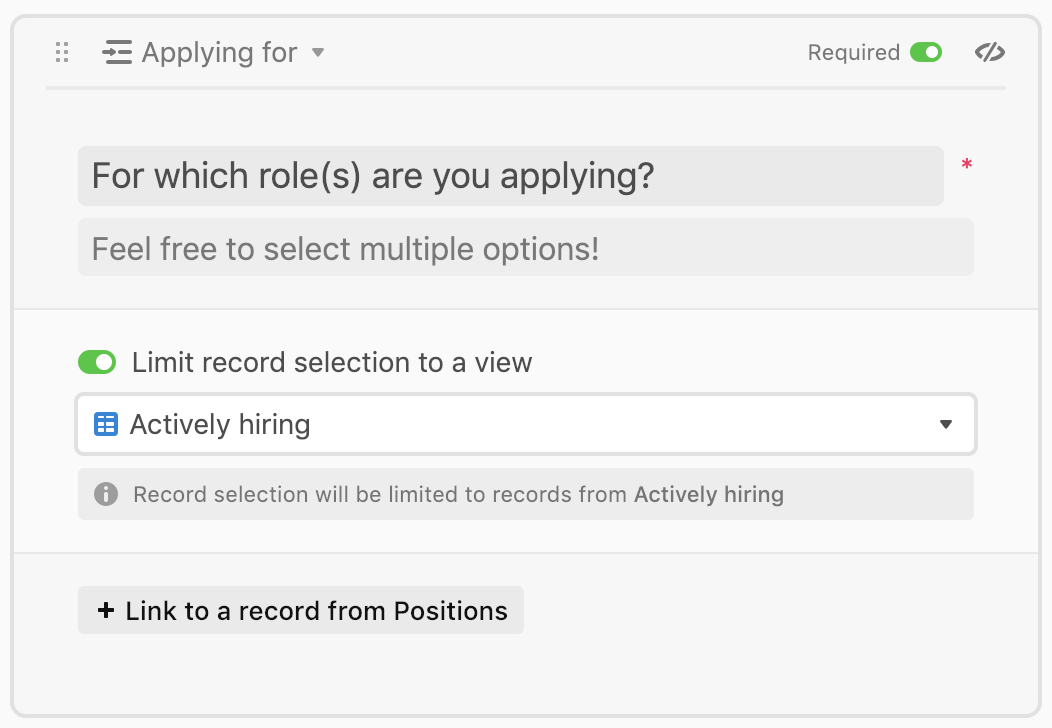Image resolution: width=1052 pixels, height=728 pixels.
Task: Click the Required label text
Action: 853,52
